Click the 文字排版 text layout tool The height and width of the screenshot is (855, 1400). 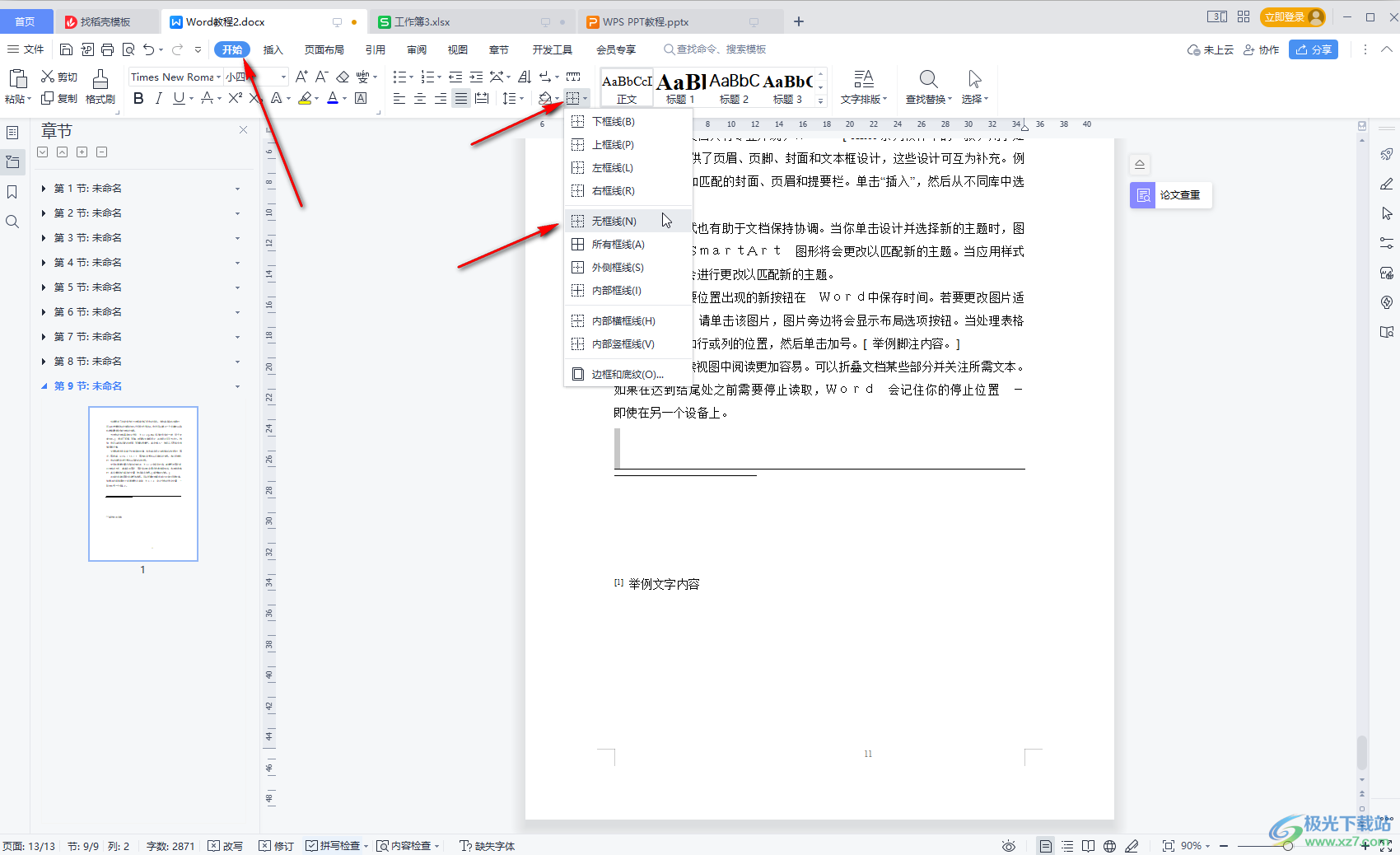pyautogui.click(x=863, y=87)
